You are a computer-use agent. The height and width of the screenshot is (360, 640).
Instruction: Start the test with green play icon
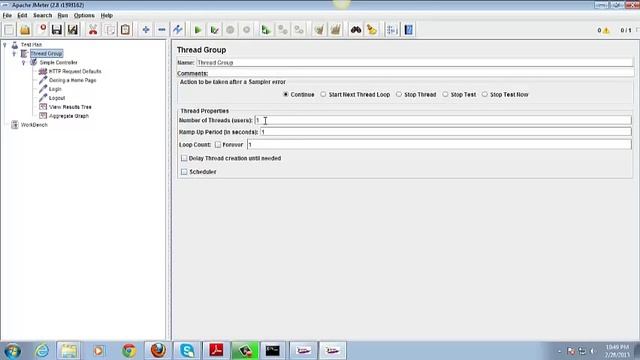198,30
